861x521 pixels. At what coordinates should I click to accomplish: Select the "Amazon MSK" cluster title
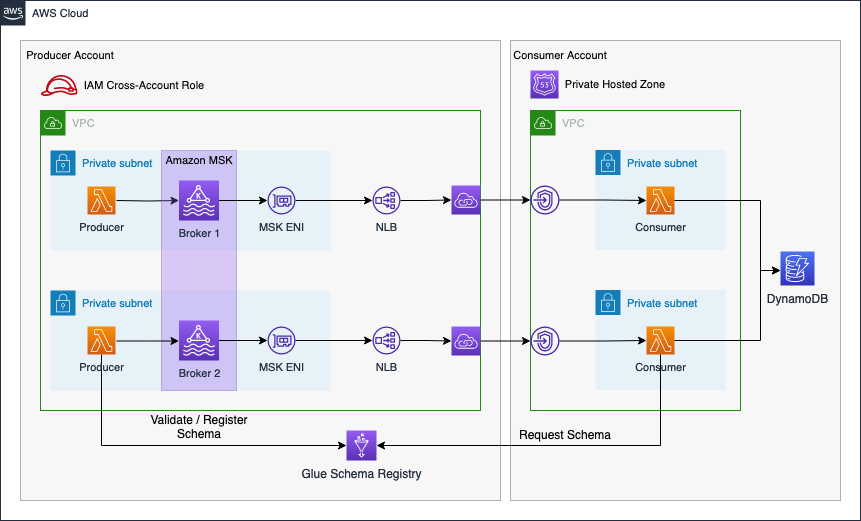[199, 161]
